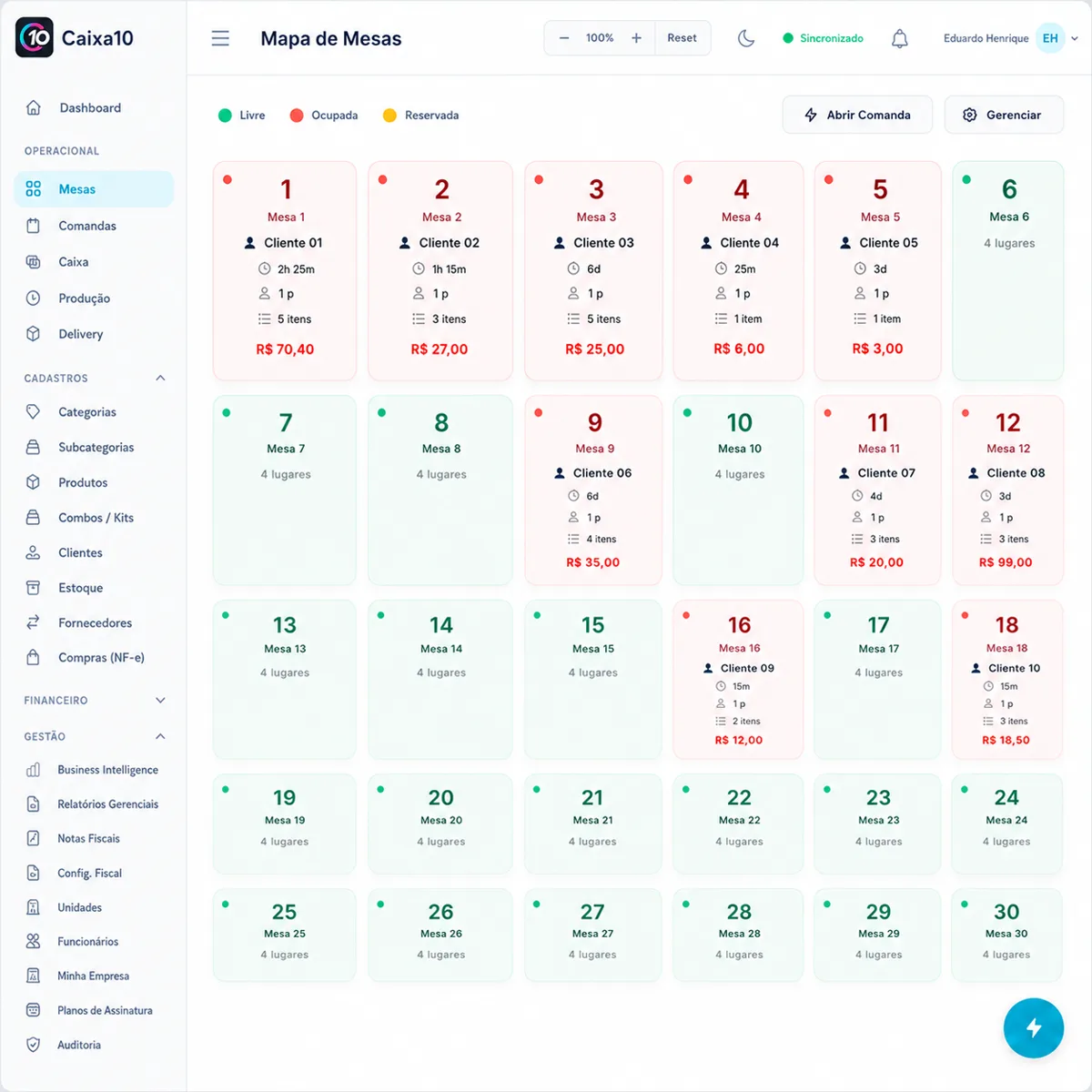Switch to dark mode moon icon
This screenshot has height=1092, width=1092.
746,38
